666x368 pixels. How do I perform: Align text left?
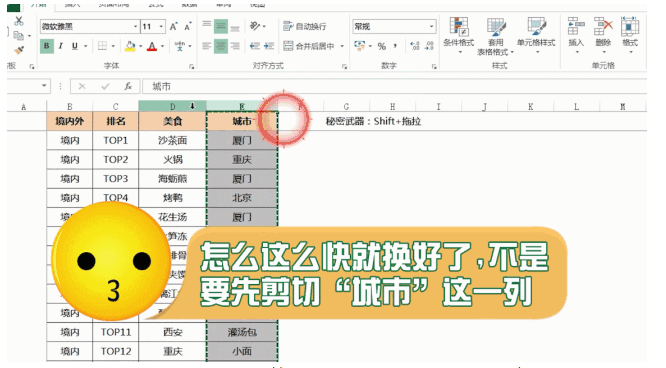pos(207,46)
